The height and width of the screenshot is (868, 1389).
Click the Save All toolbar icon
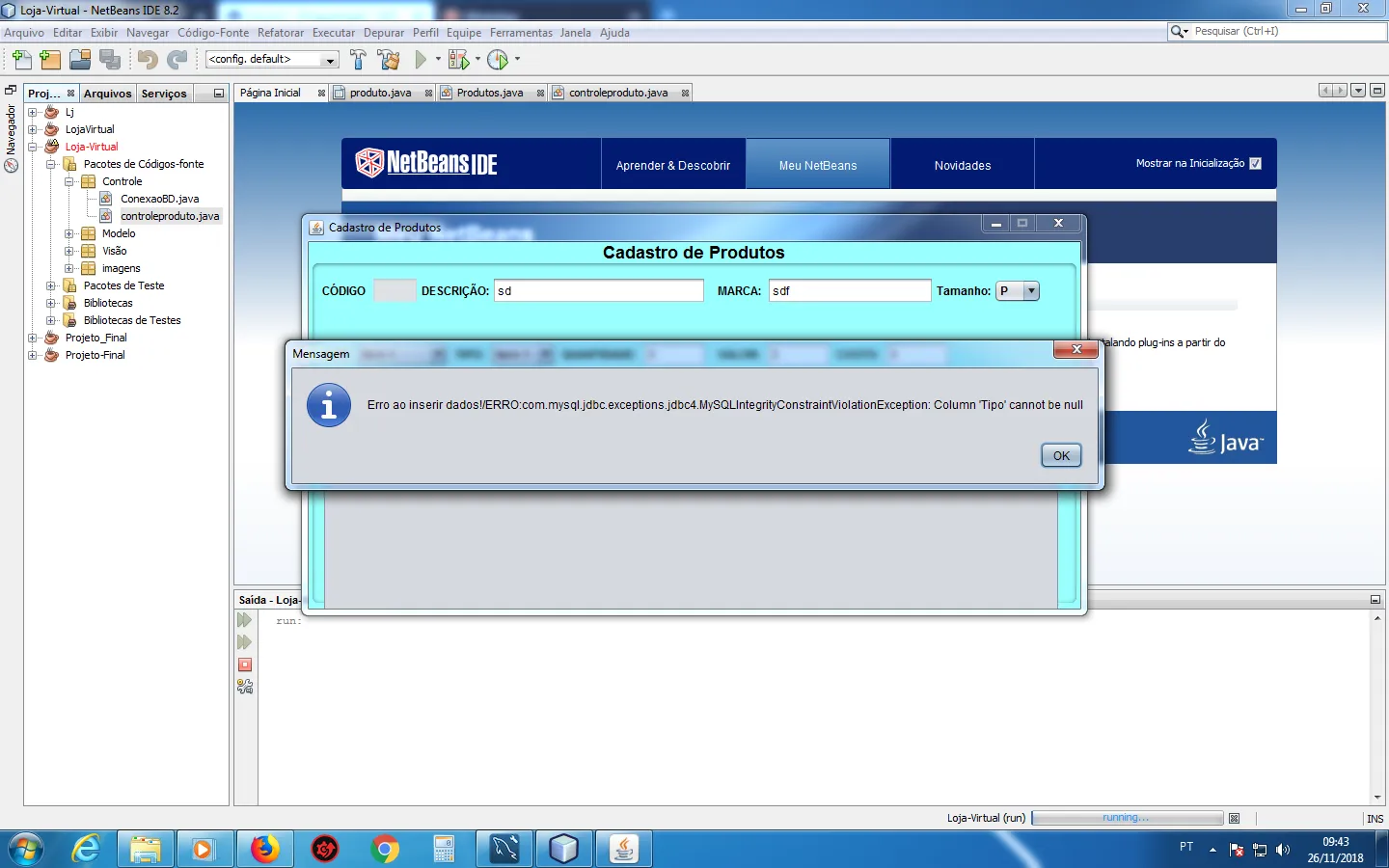click(110, 60)
